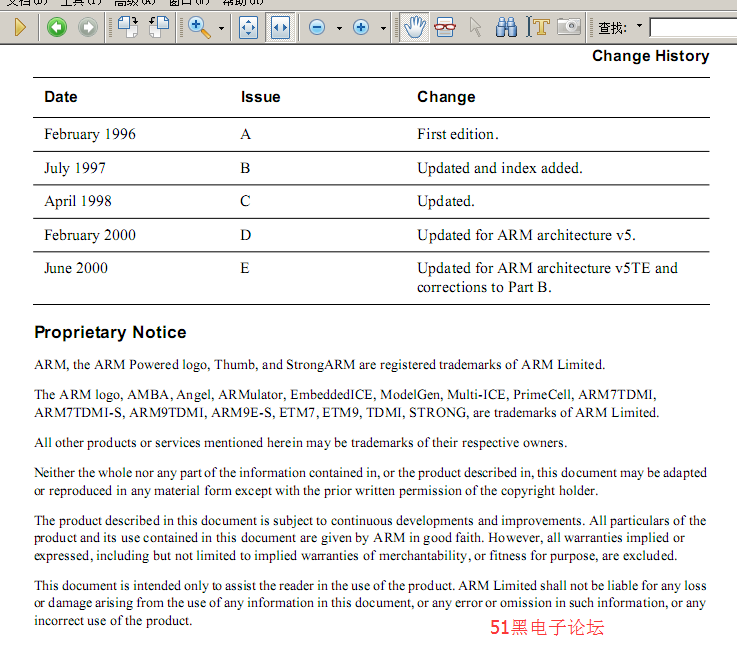Click paragraph starting 'This document is intended only'
The height and width of the screenshot is (659, 737).
point(370,603)
